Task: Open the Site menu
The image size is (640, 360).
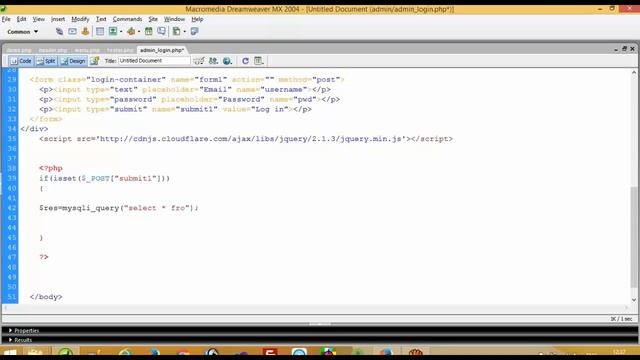Action: click(x=153, y=19)
